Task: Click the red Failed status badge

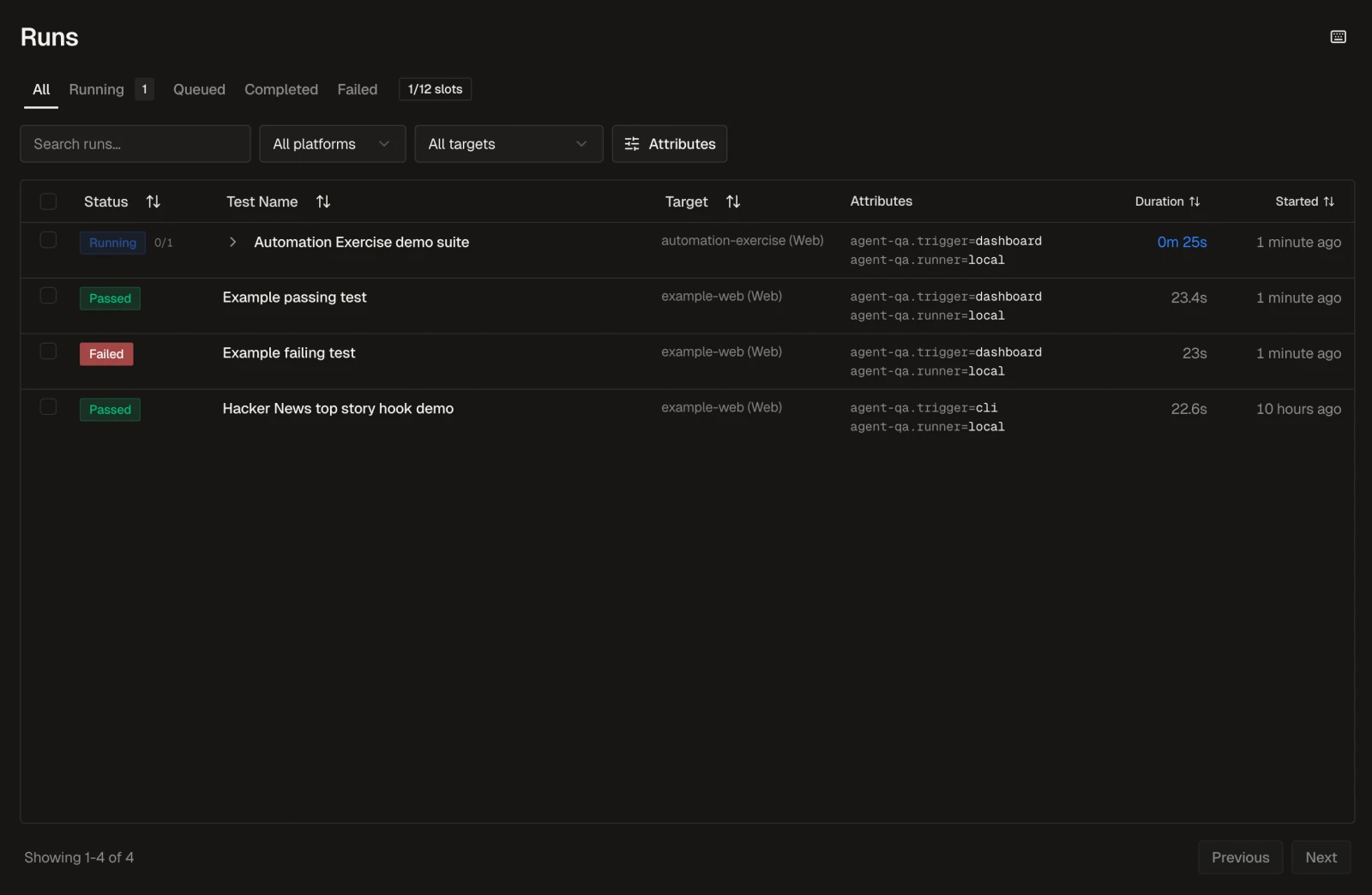Action: pyautogui.click(x=106, y=354)
